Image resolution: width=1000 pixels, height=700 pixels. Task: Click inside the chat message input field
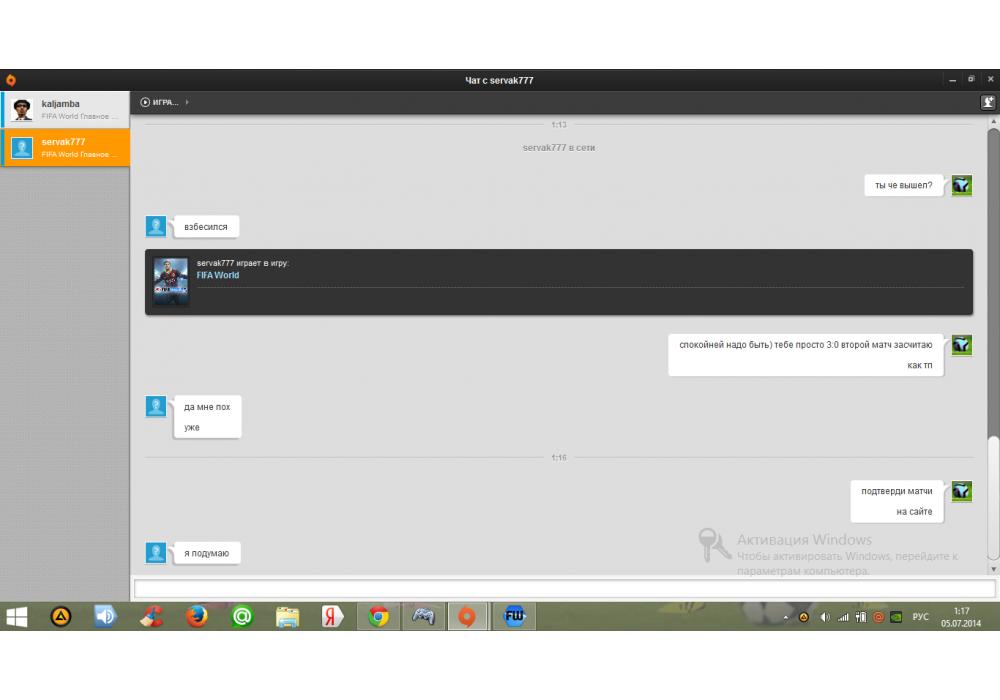(564, 588)
